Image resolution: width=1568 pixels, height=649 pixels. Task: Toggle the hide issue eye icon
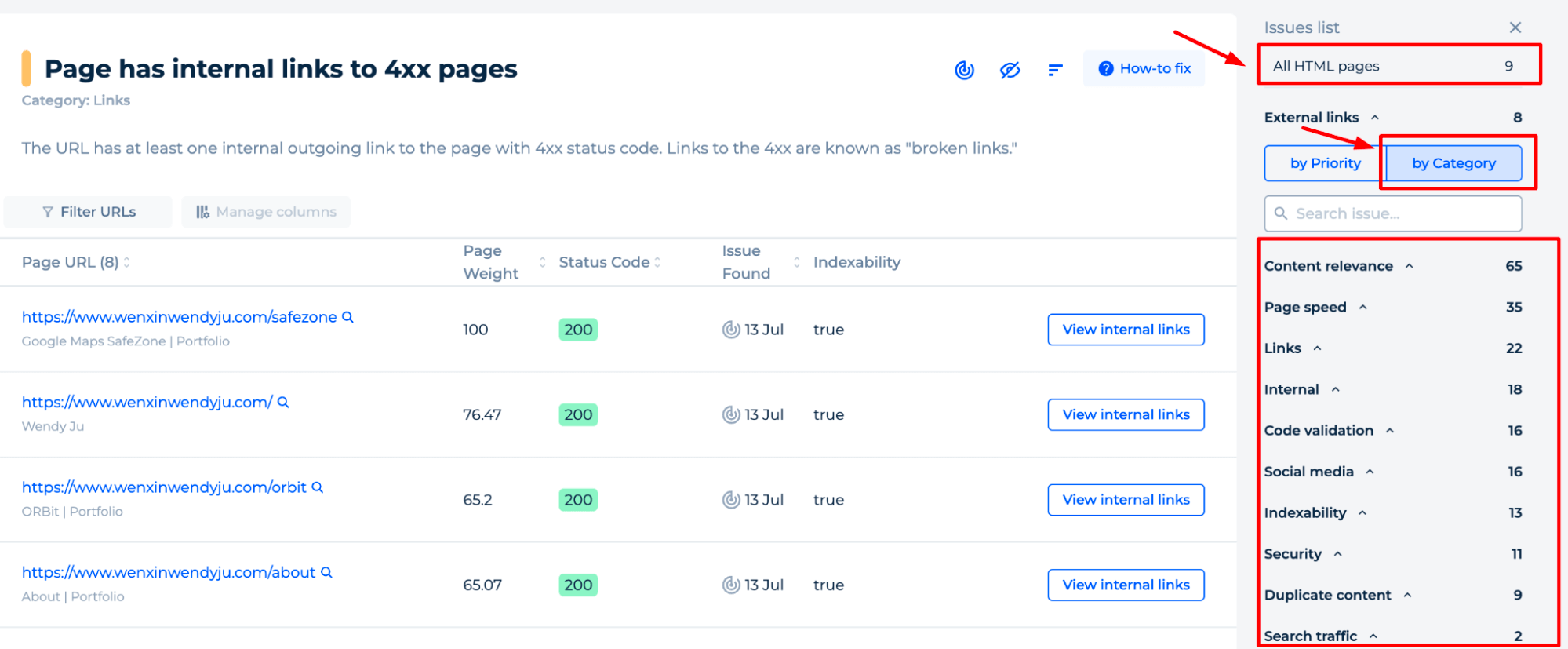(x=1010, y=70)
